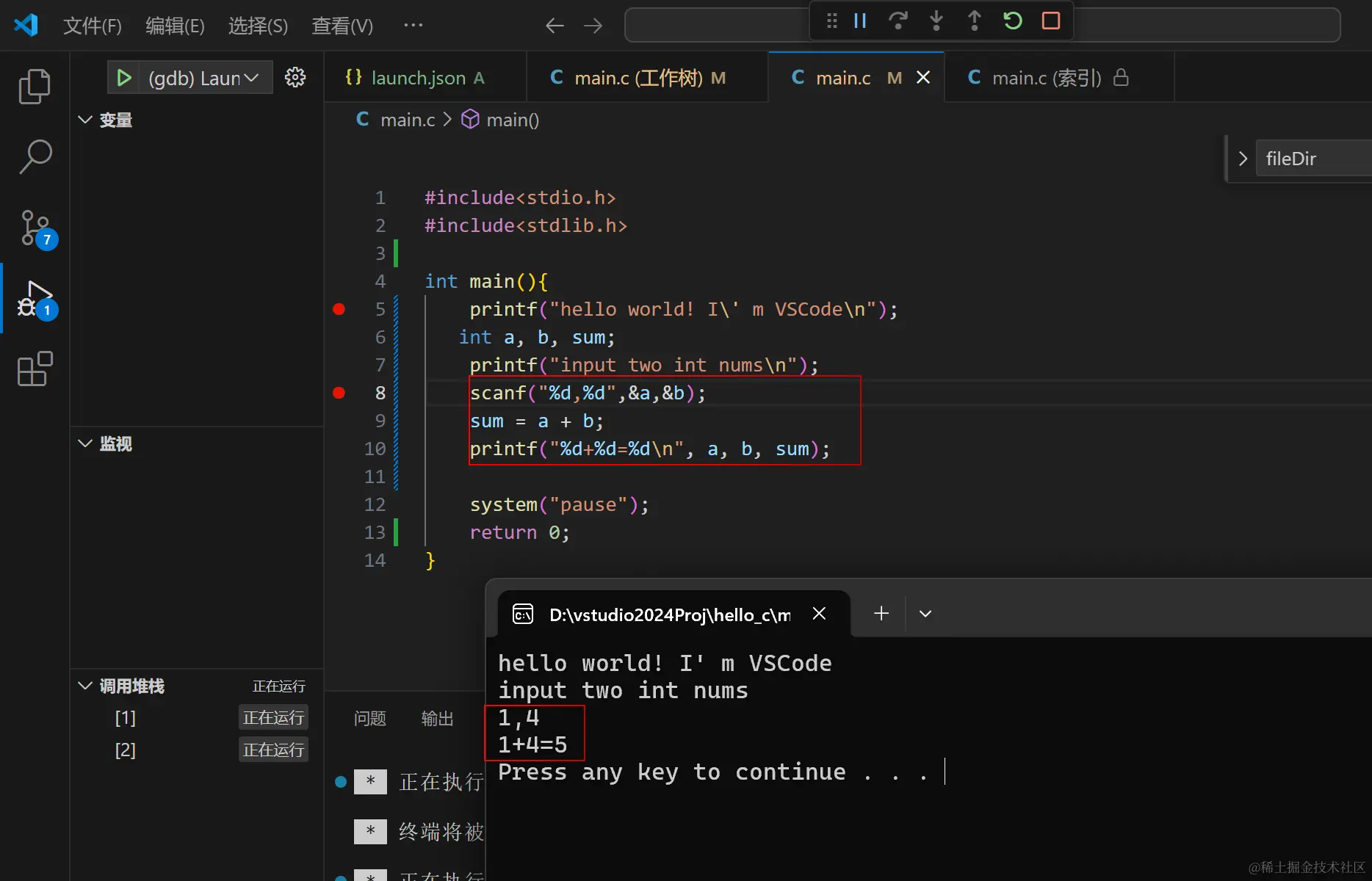Pause the debug session
1372x881 pixels.
tap(860, 21)
